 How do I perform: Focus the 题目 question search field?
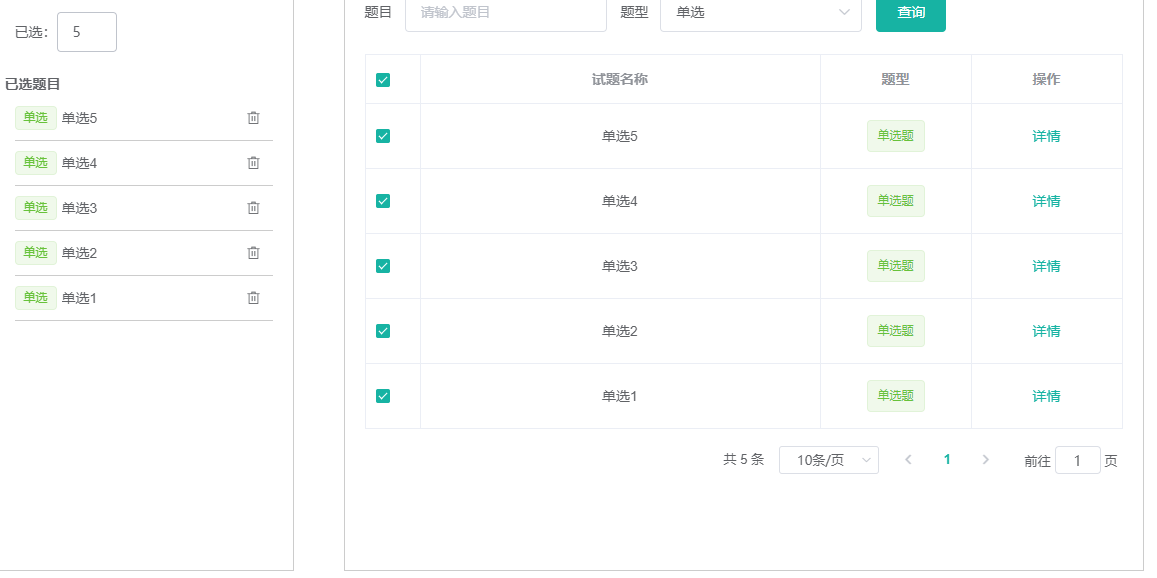pyautogui.click(x=505, y=13)
